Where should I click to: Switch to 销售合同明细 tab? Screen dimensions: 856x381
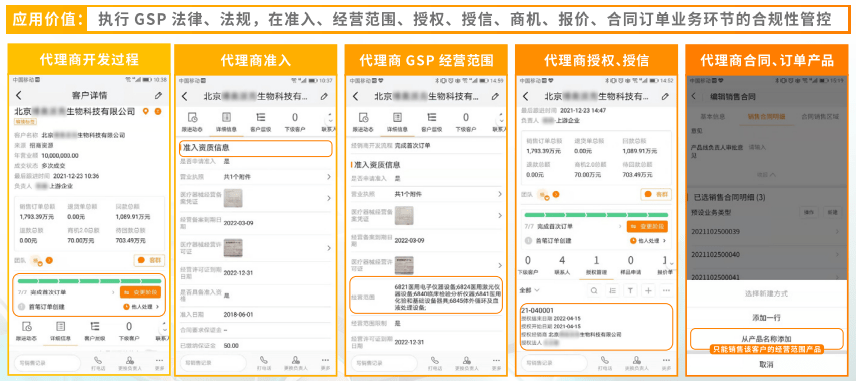coord(766,116)
